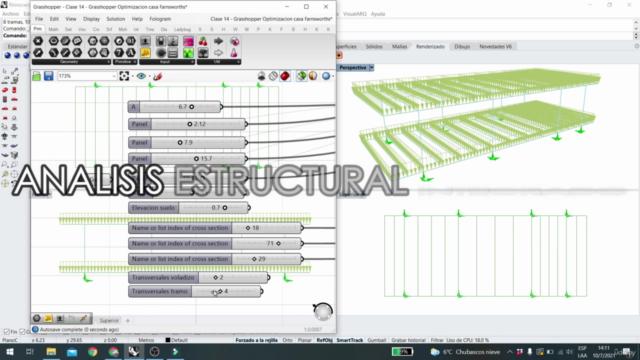Image resolution: width=640 pixels, height=360 pixels.
Task: Toggle RefObj in Rhino status bar
Action: click(x=324, y=340)
